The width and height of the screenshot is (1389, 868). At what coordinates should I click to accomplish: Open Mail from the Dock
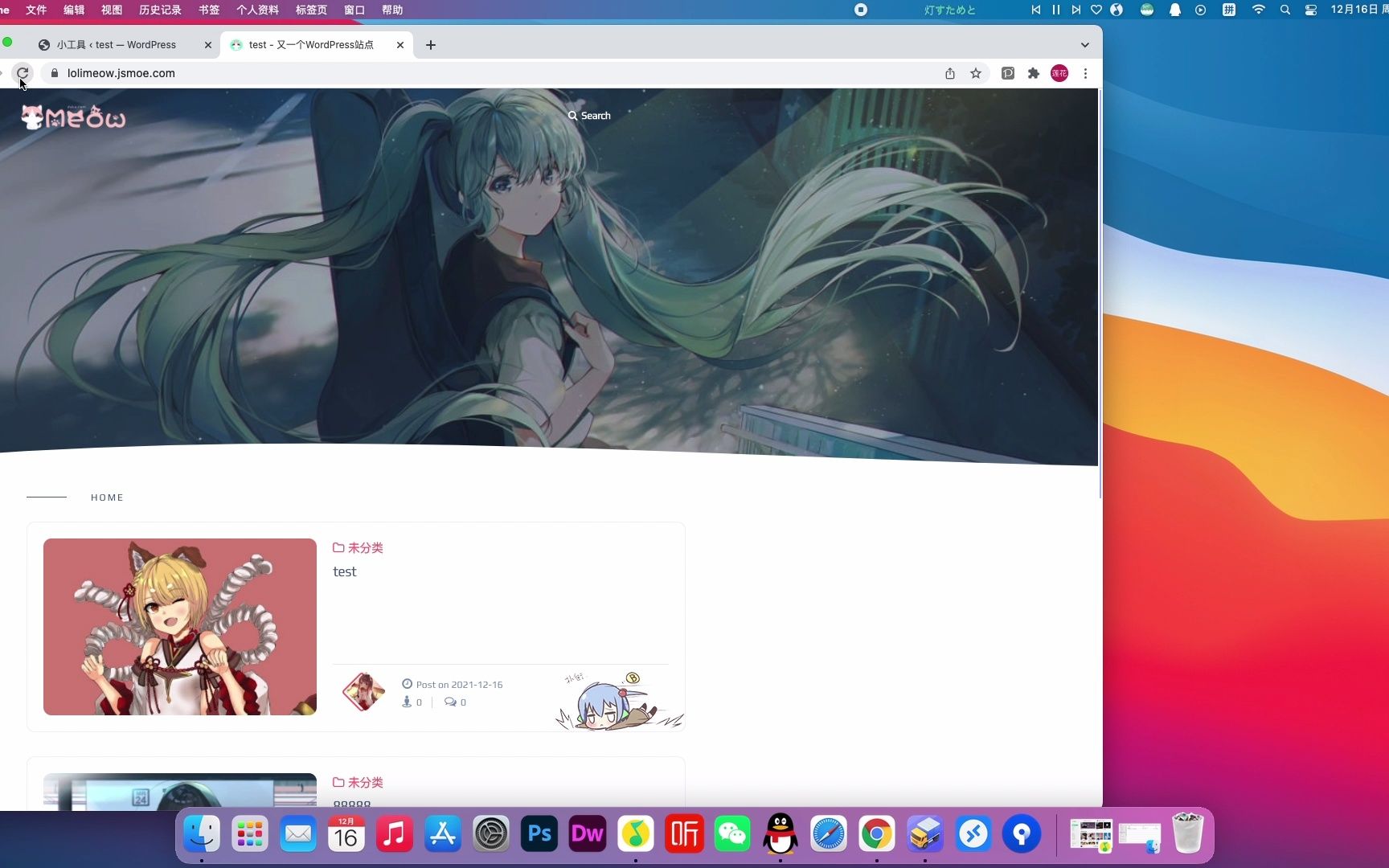[x=298, y=834]
